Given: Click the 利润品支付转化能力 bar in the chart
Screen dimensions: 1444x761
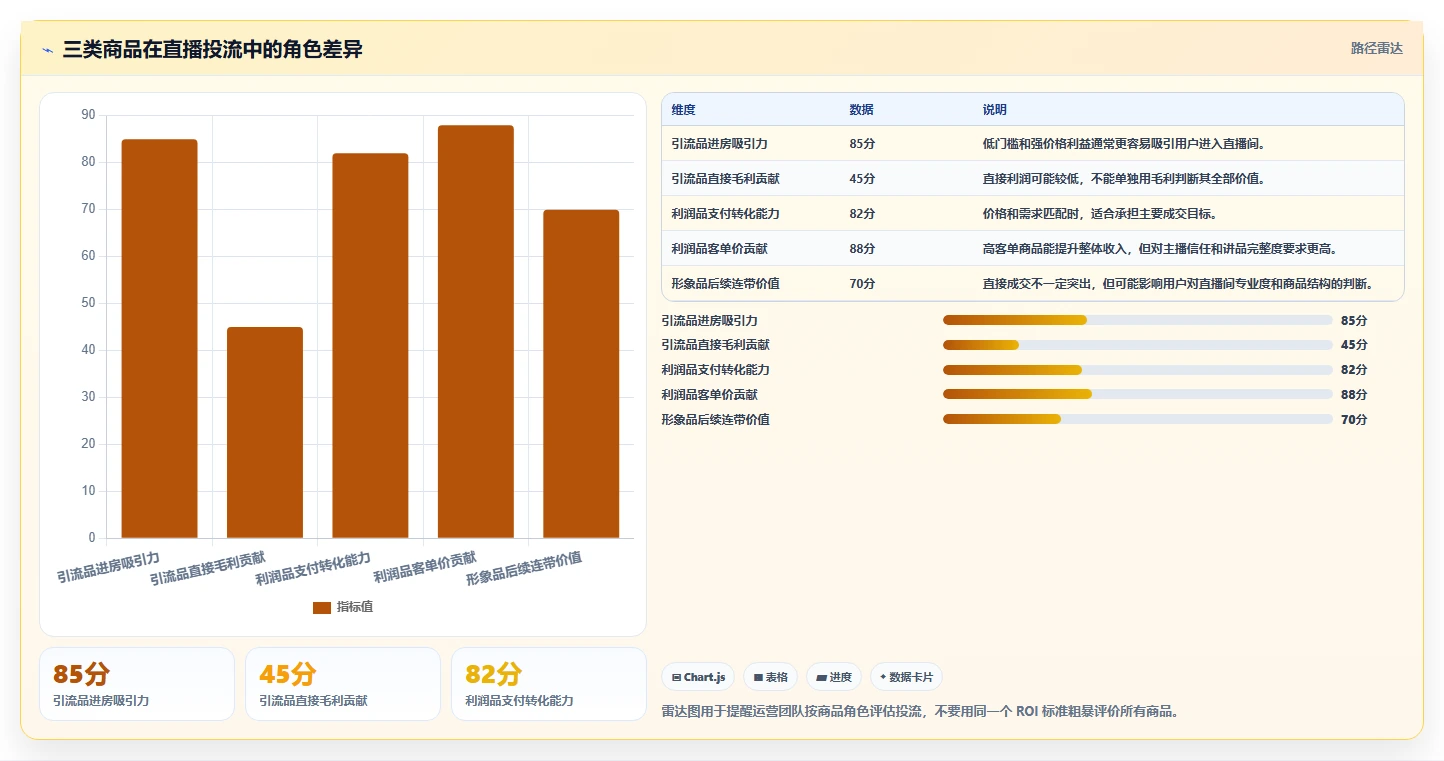Looking at the screenshot, I should coord(370,346).
